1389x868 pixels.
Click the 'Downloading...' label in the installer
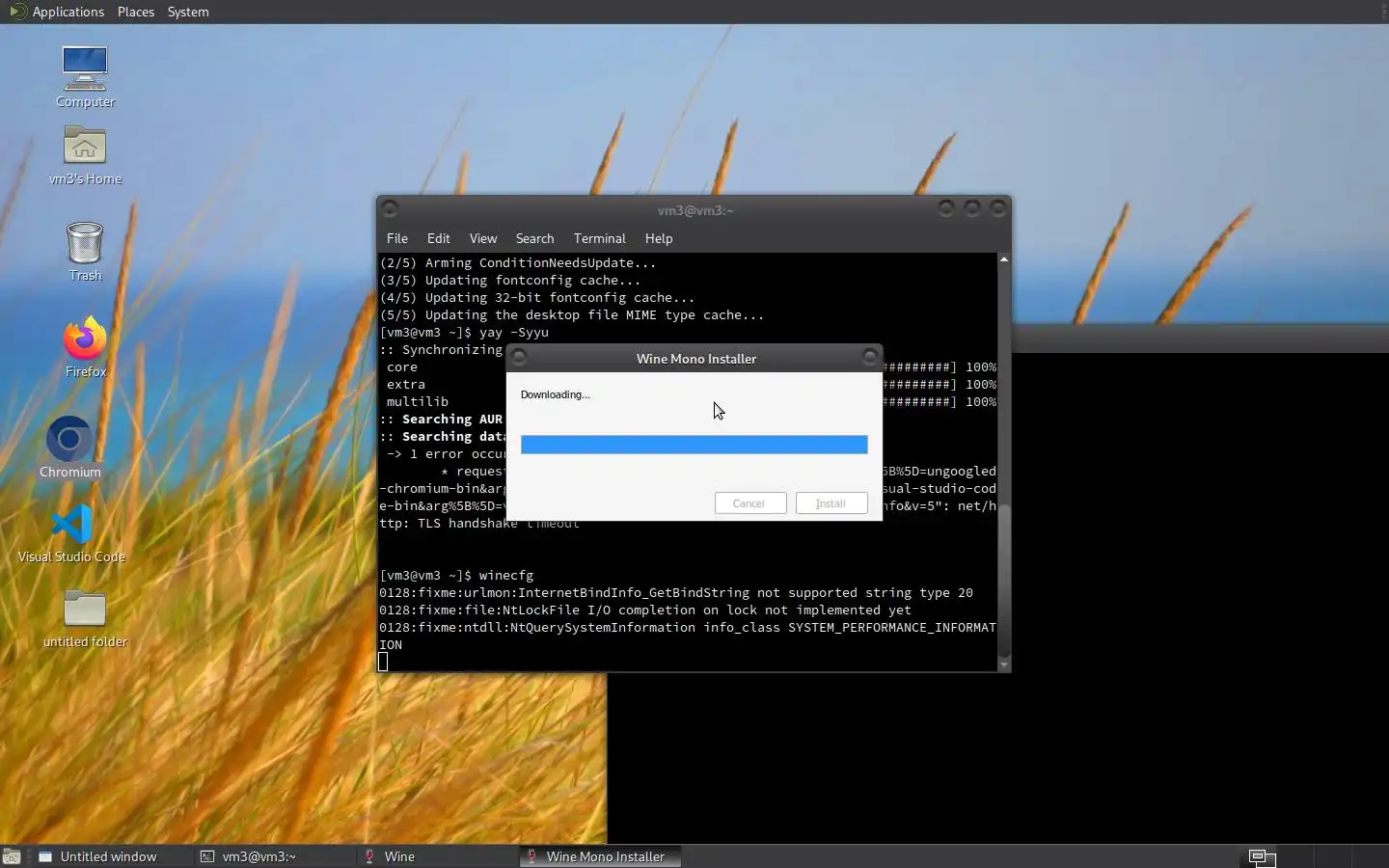556,394
